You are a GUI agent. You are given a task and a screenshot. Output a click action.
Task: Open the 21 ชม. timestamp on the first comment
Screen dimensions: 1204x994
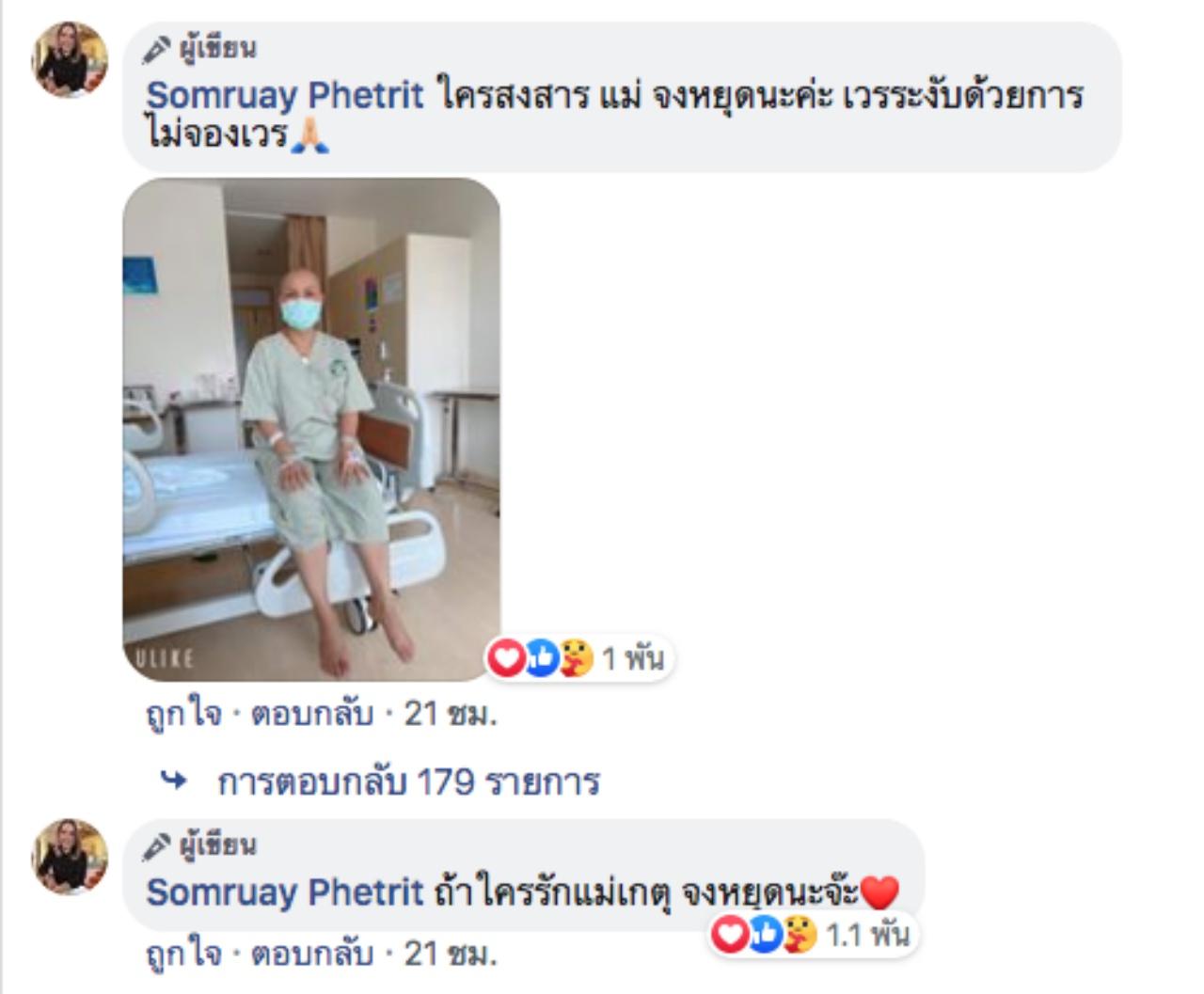tap(451, 716)
